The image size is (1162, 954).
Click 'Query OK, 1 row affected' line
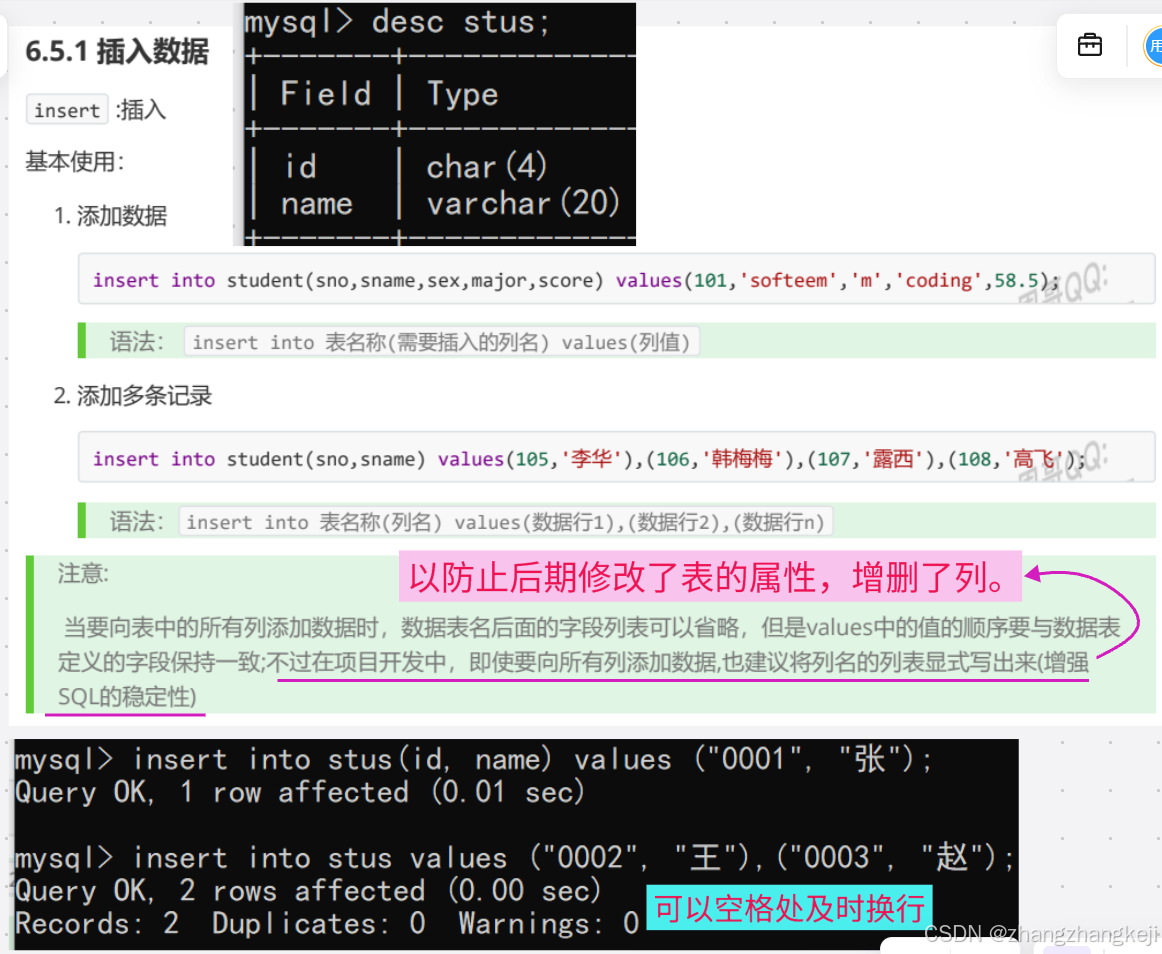[300, 792]
